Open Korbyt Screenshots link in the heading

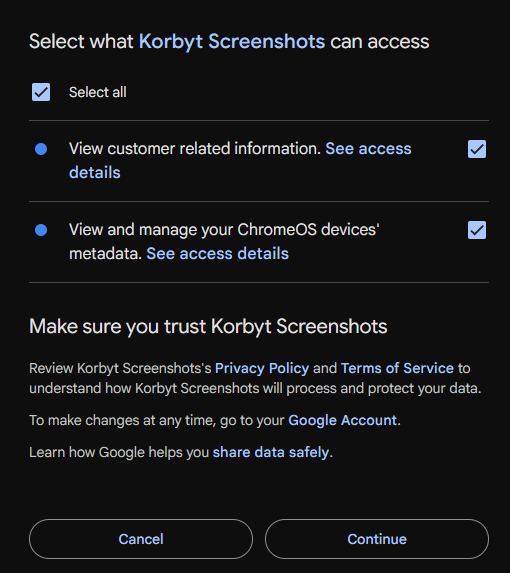coord(232,41)
